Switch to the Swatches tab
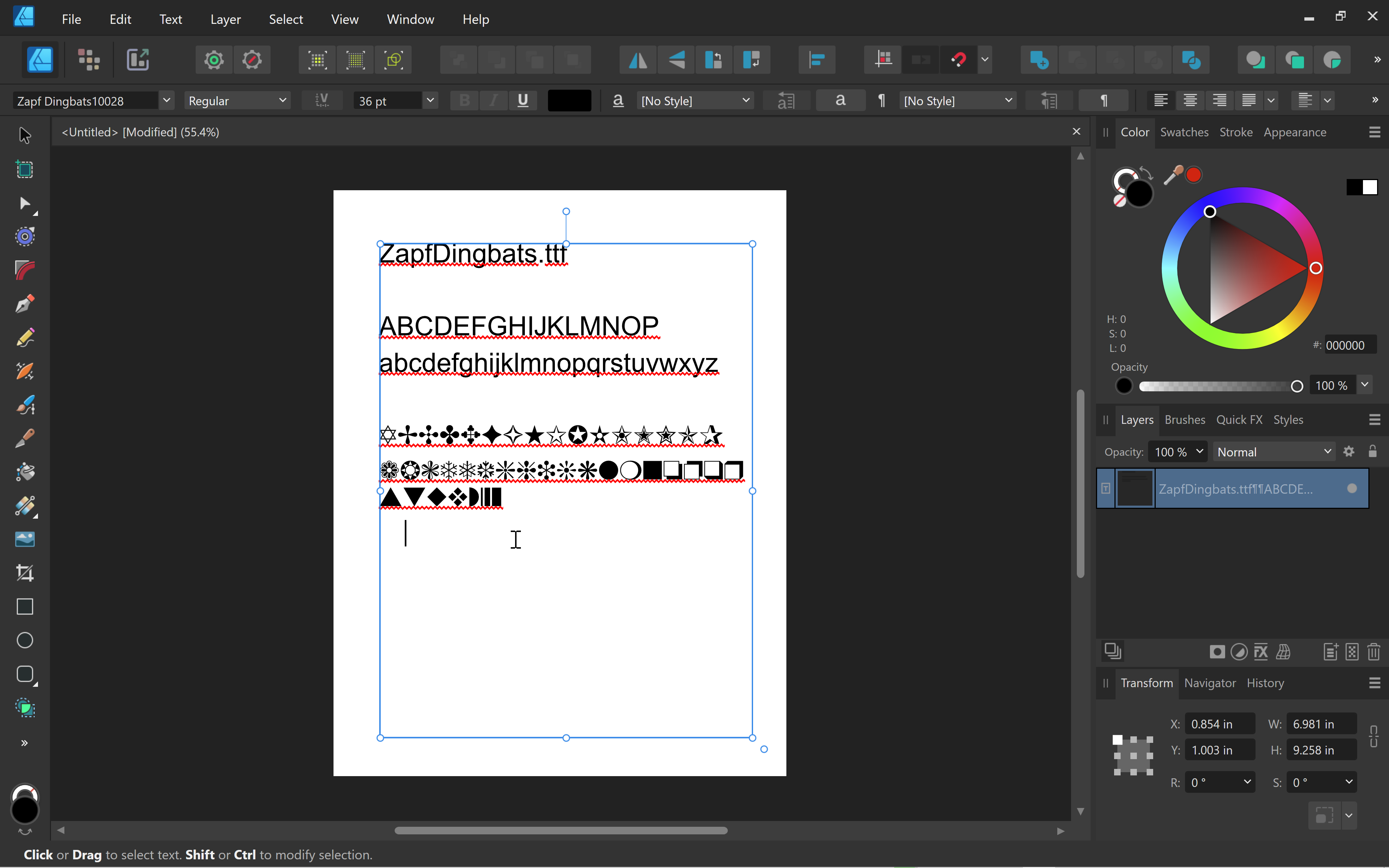Viewport: 1389px width, 868px height. click(1184, 132)
